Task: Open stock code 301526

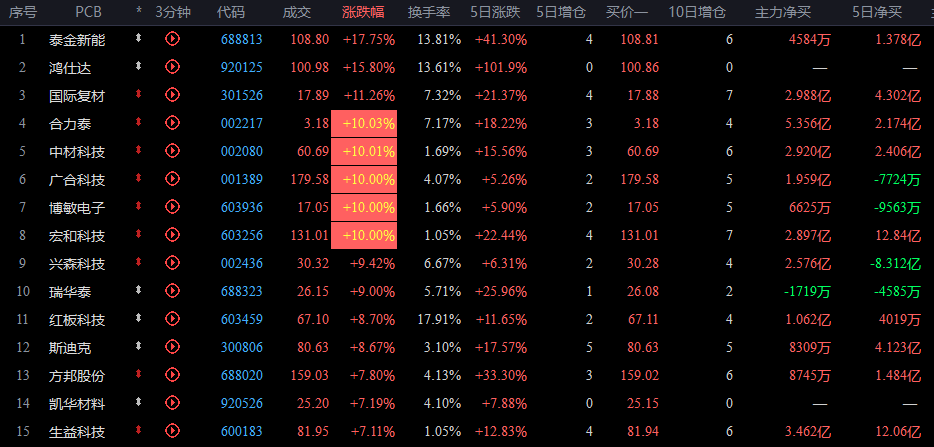Action: click(x=242, y=96)
